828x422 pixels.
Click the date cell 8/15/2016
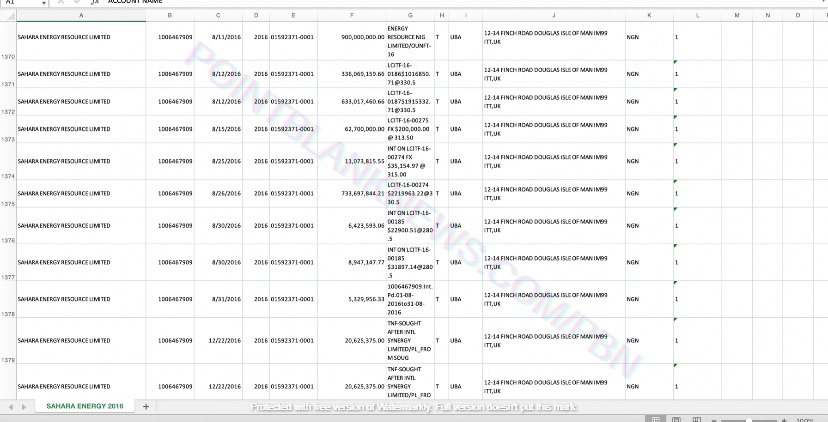[x=218, y=129]
